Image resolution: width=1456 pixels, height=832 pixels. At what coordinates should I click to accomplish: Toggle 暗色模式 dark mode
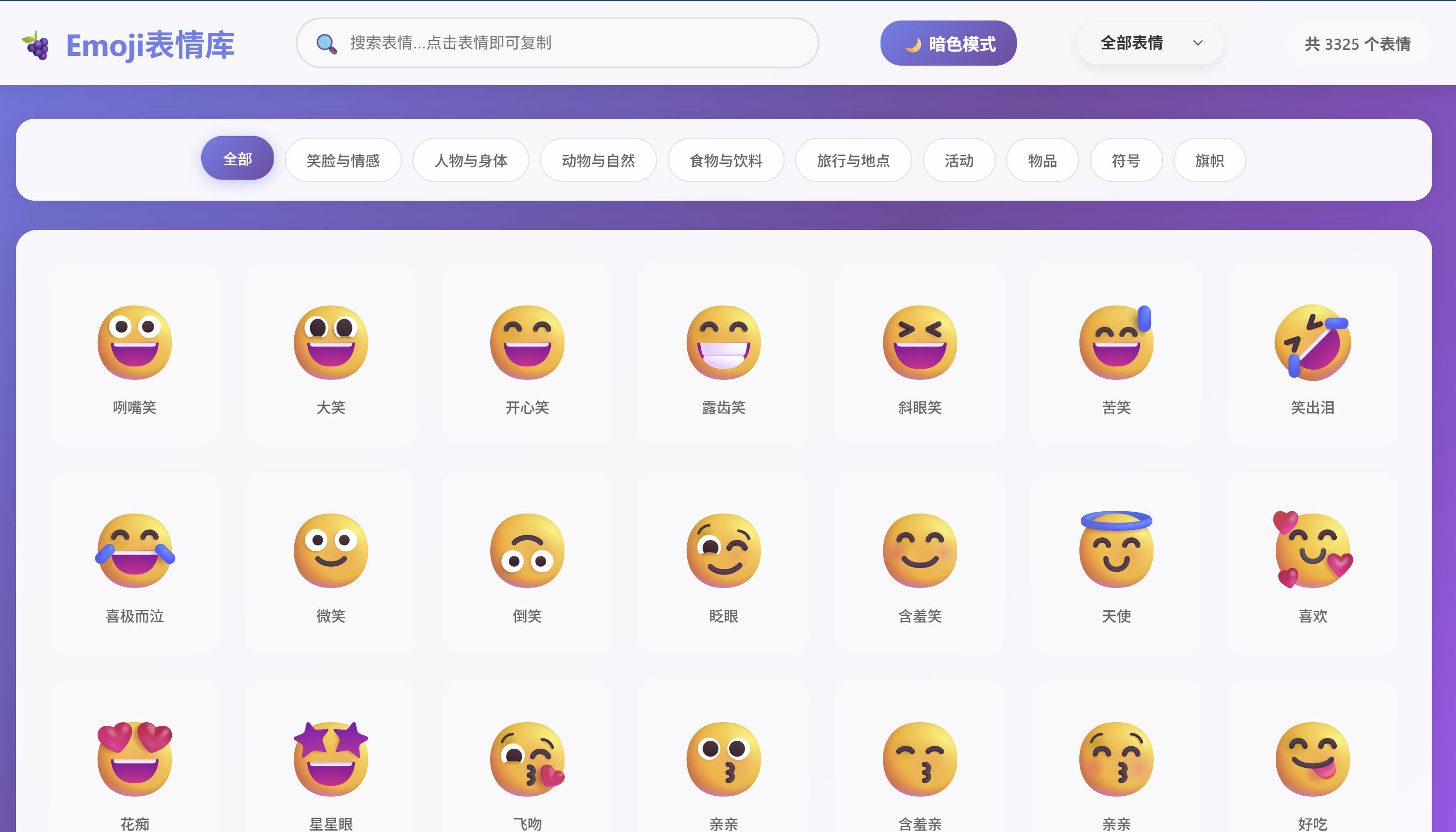948,43
